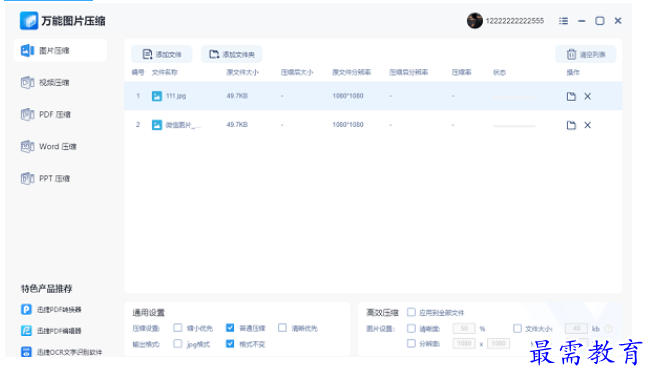Click the resolution width input field
Viewport: 651px width, 384px height.
pos(464,343)
